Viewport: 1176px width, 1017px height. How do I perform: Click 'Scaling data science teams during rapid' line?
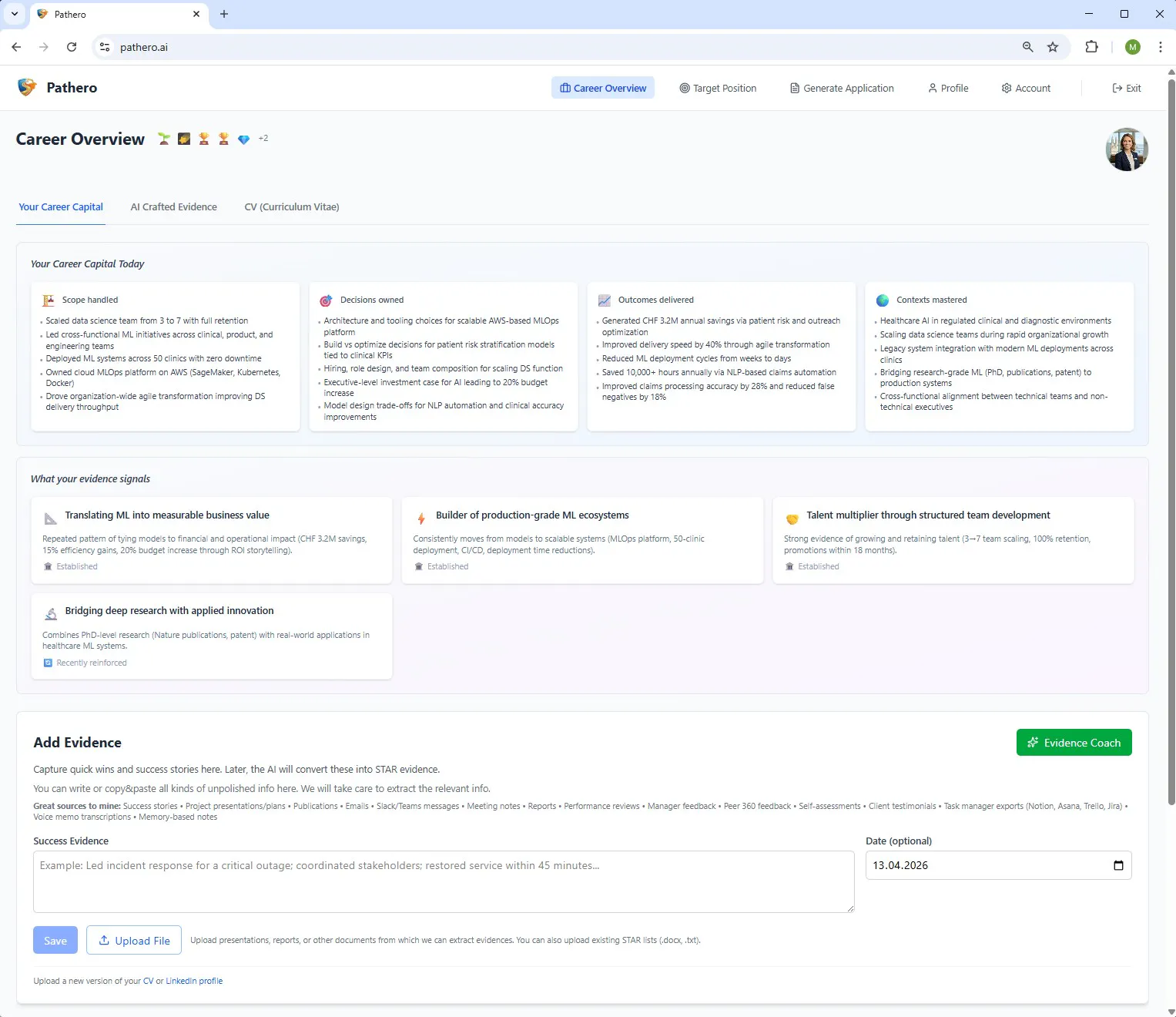994,334
